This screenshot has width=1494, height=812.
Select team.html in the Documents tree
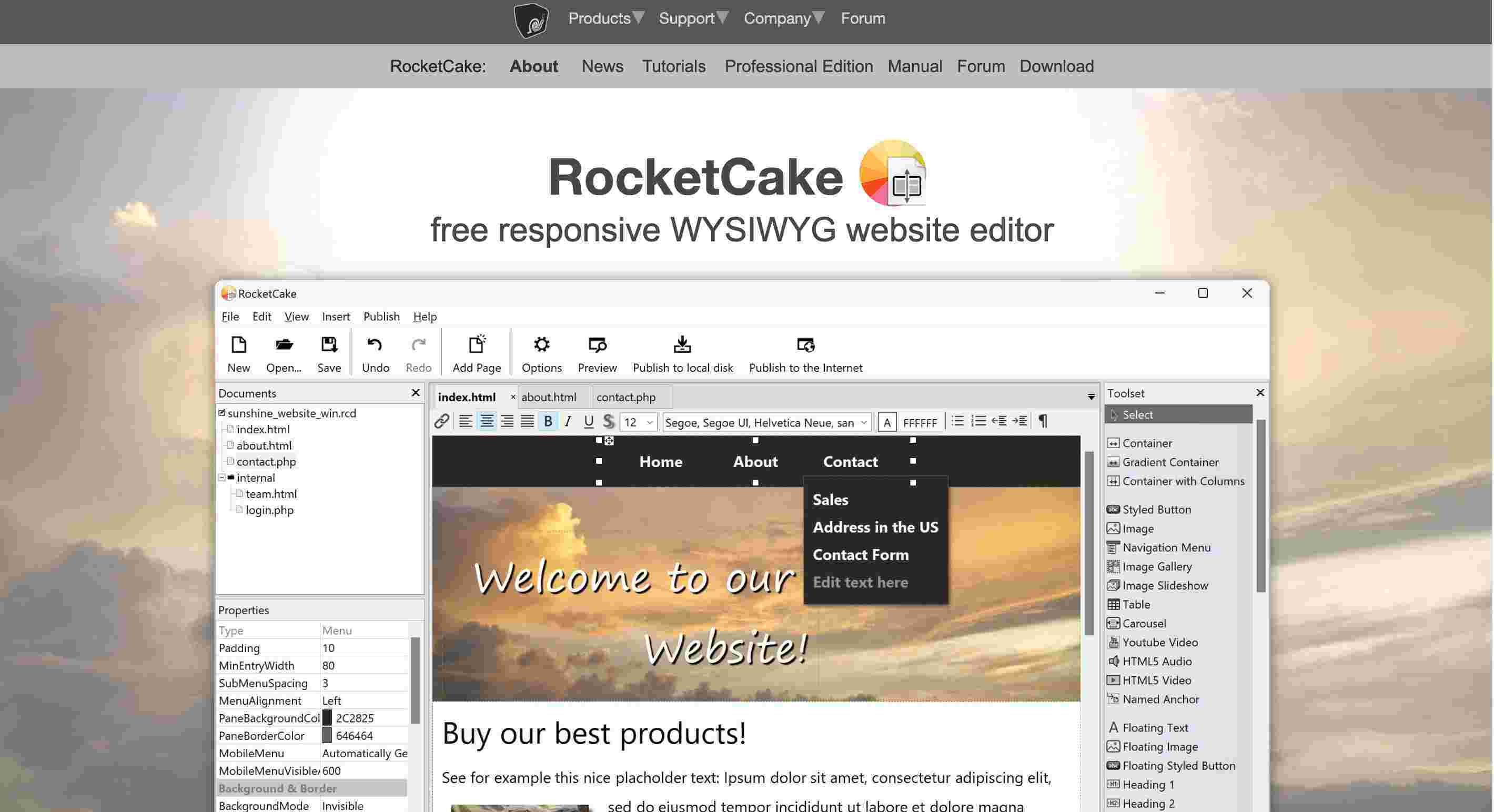[271, 494]
